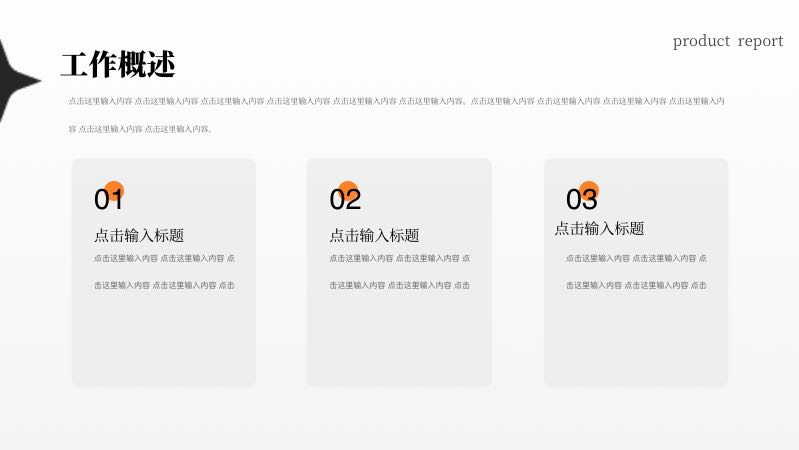Viewport: 799px width, 450px height.
Task: Click the second line of the heading description
Action: point(140,129)
